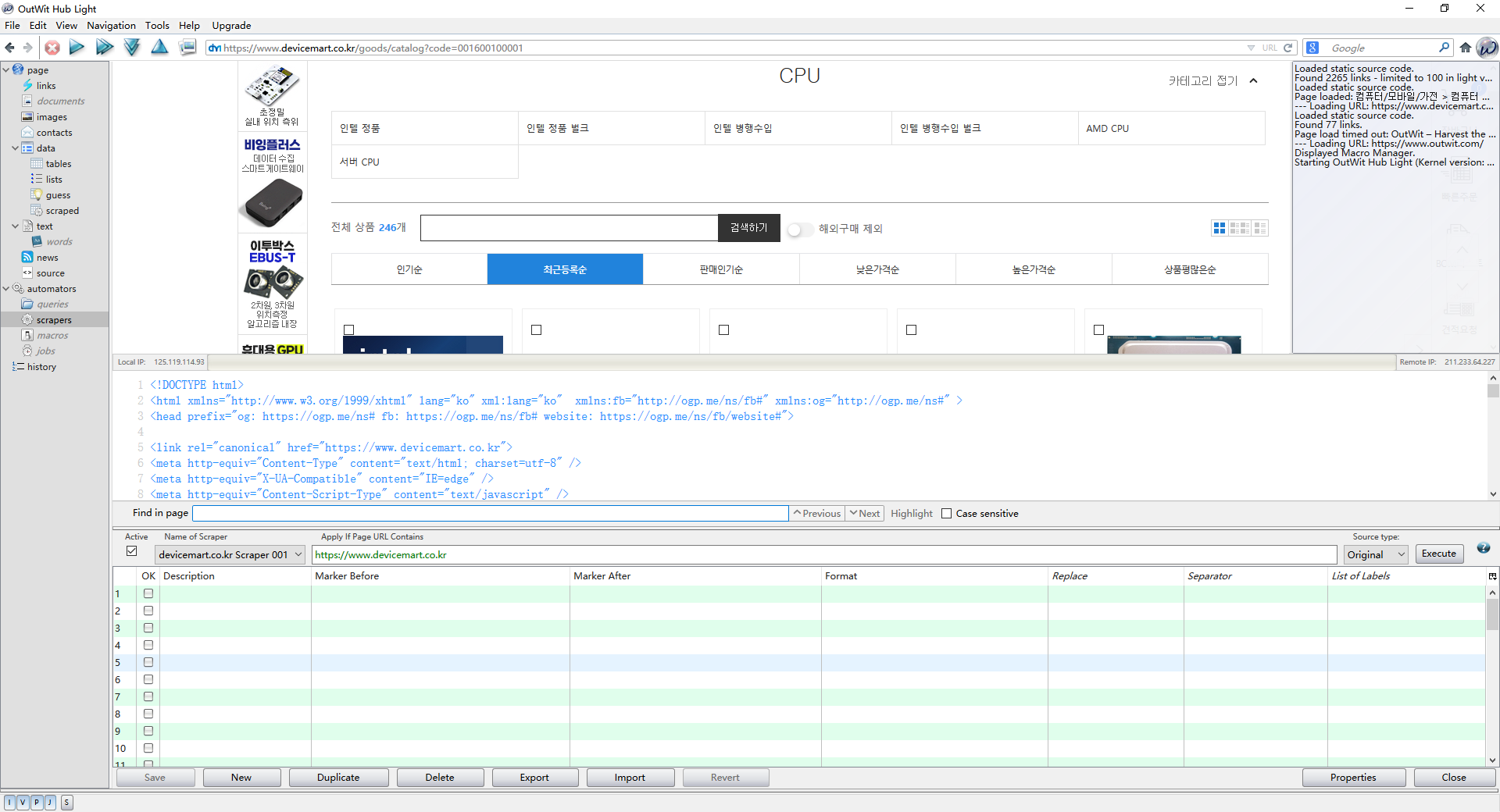
Task: Tick the second product card checkbox
Action: point(537,330)
